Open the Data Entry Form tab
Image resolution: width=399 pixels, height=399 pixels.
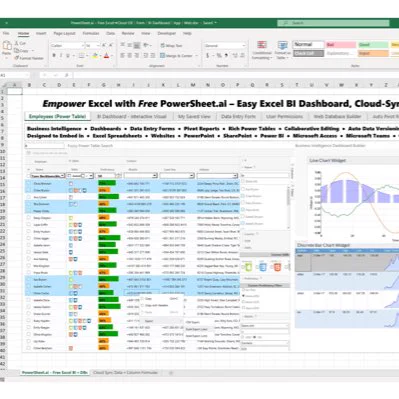pyautogui.click(x=238, y=116)
